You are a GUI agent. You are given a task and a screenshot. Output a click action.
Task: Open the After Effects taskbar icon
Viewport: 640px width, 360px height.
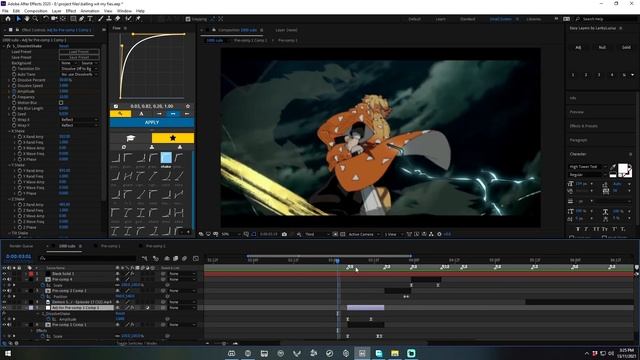point(362,353)
